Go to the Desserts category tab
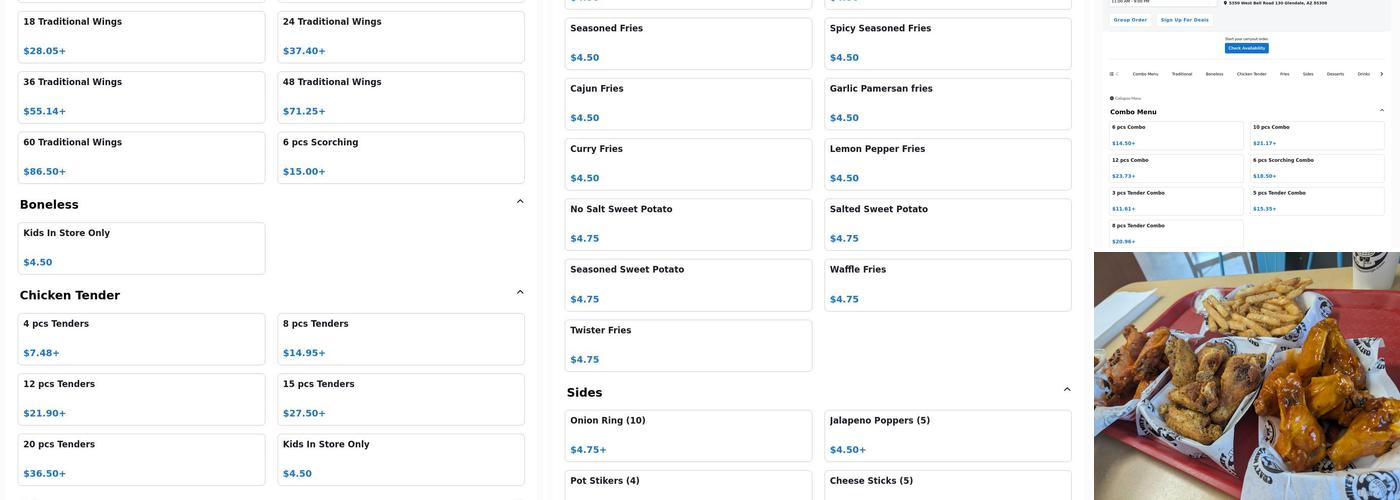This screenshot has width=1400, height=500. (1335, 74)
